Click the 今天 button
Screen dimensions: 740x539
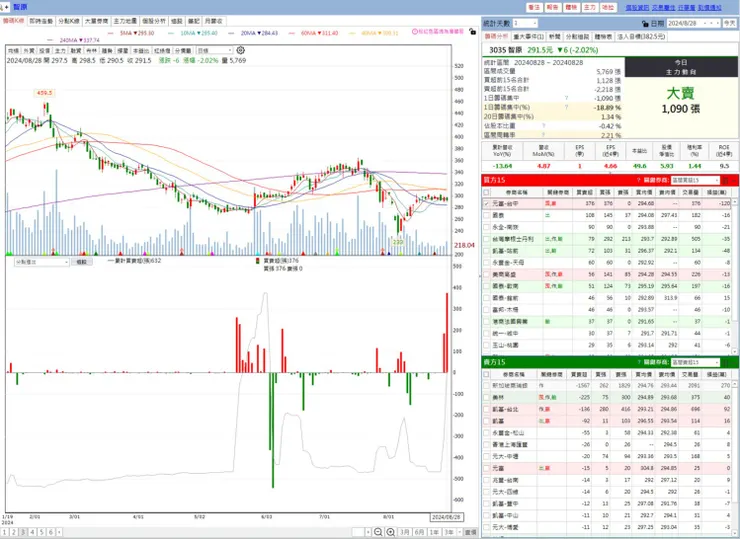coord(730,23)
